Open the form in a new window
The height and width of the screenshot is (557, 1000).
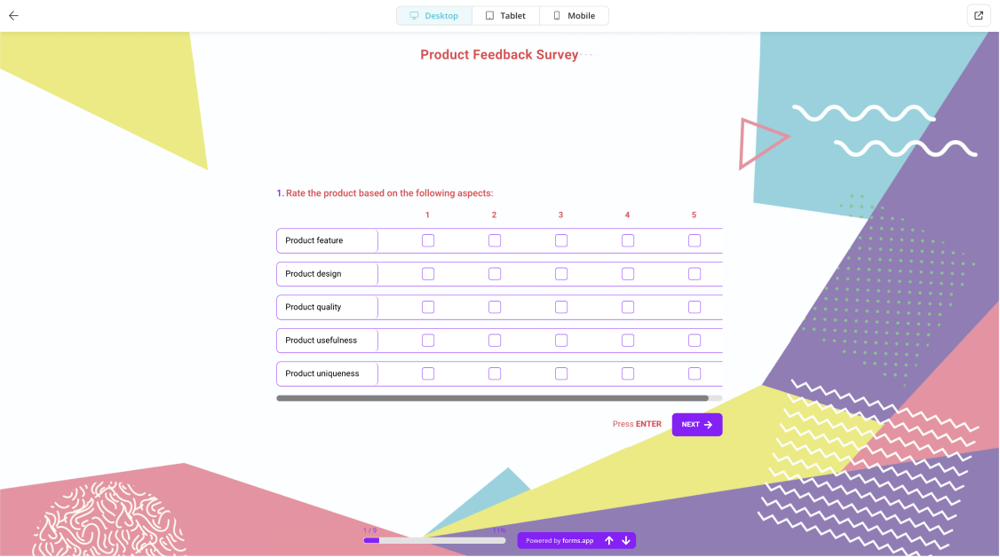tap(978, 15)
